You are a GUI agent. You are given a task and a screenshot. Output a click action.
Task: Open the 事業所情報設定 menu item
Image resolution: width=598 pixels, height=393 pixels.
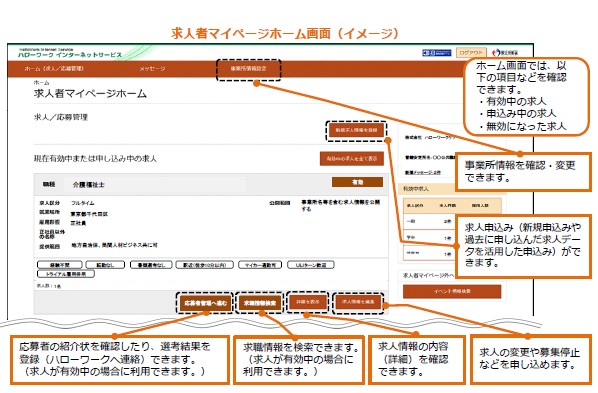[248, 69]
